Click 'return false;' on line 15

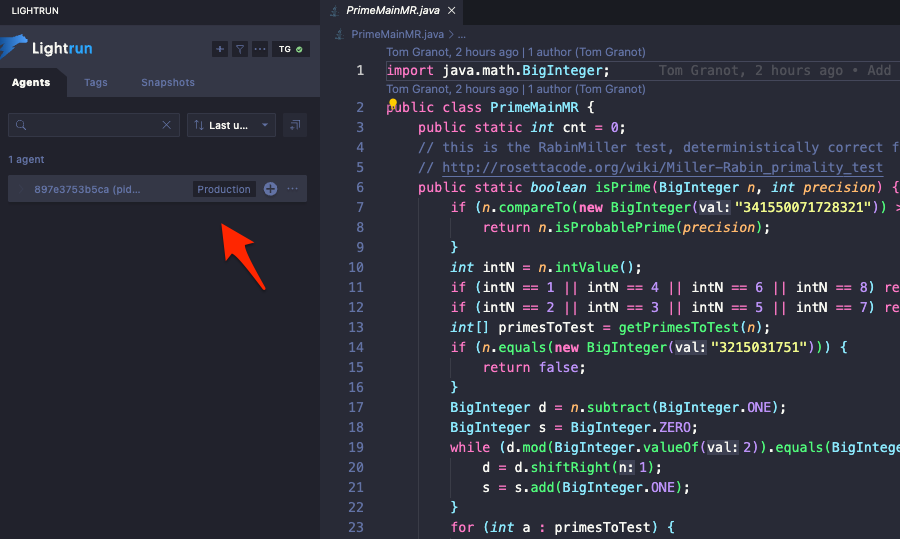[x=534, y=367]
